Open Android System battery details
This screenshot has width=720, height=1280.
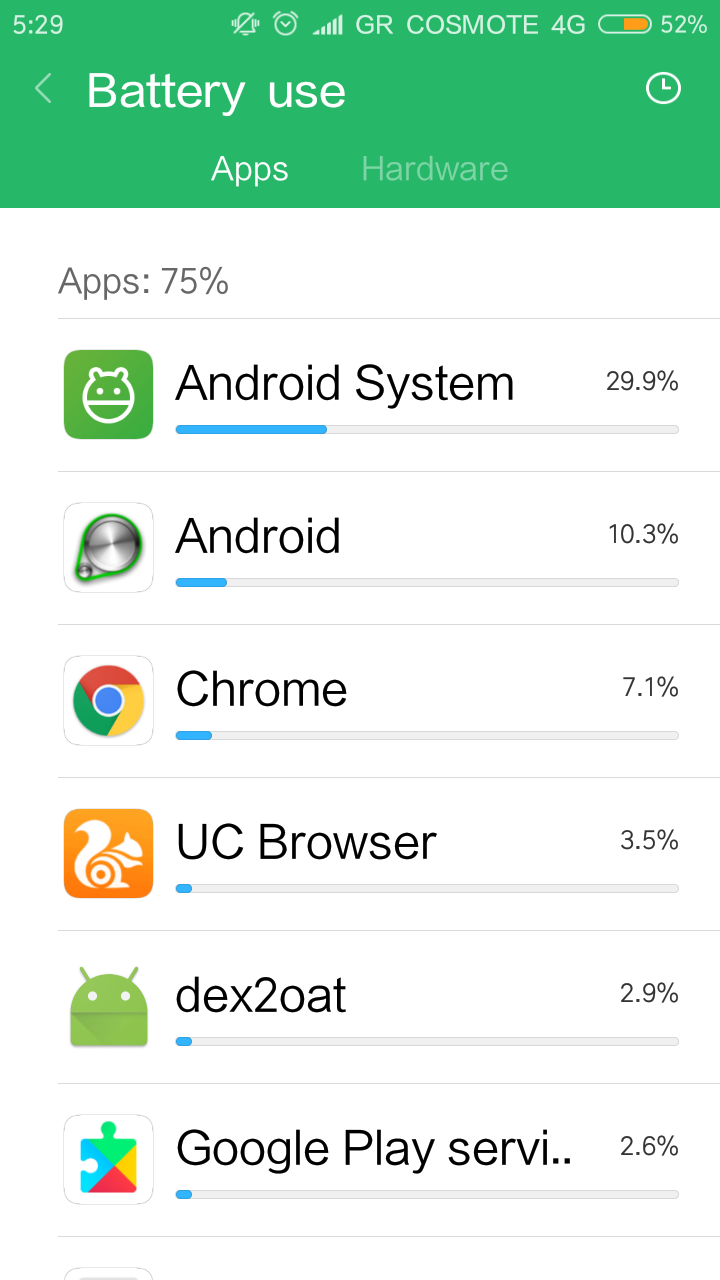[344, 384]
